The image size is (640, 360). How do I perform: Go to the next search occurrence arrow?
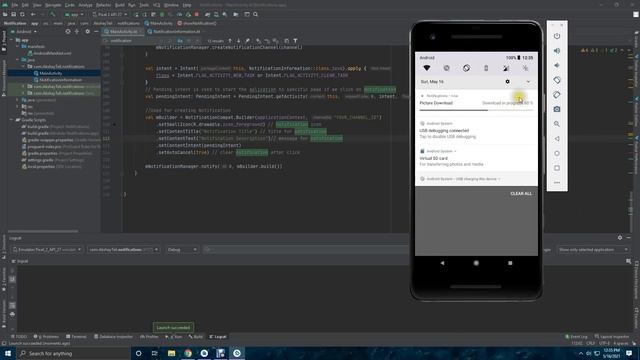coord(239,41)
